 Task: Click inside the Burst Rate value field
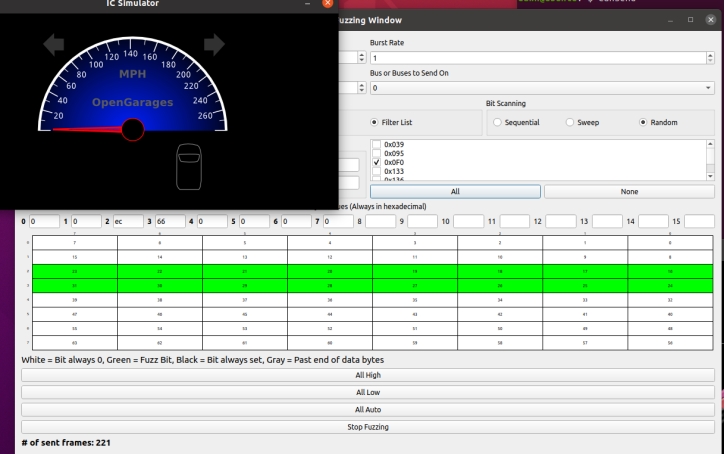coord(538,58)
